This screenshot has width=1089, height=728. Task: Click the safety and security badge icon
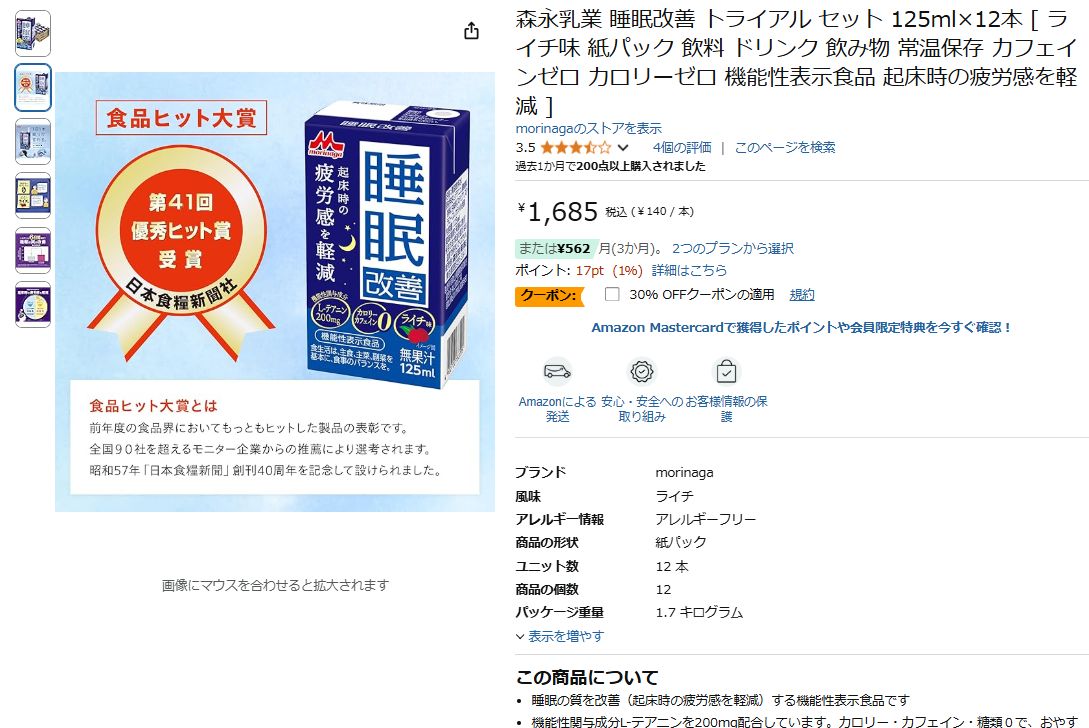(x=642, y=372)
